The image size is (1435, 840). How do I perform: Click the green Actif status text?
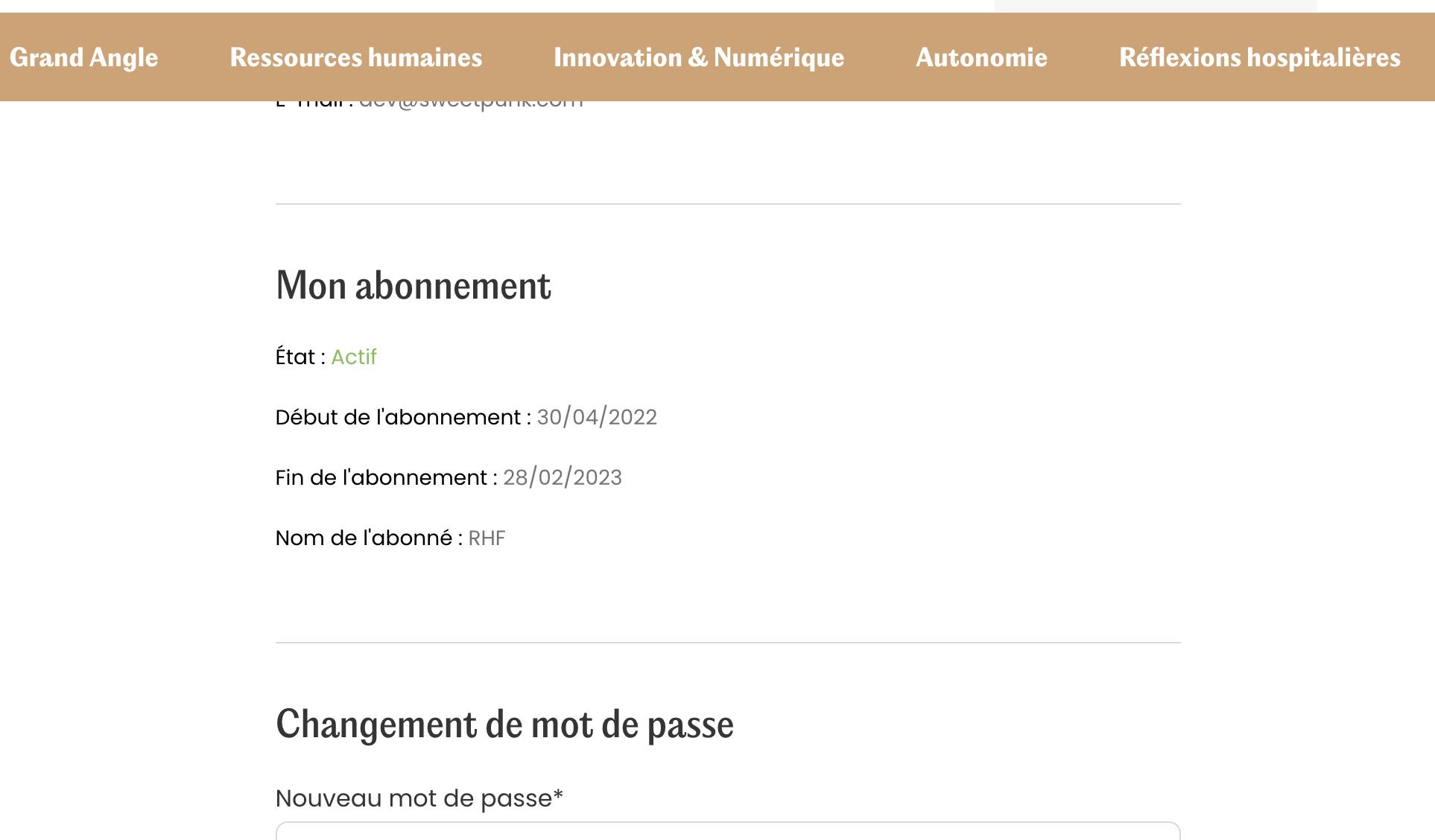(x=354, y=357)
